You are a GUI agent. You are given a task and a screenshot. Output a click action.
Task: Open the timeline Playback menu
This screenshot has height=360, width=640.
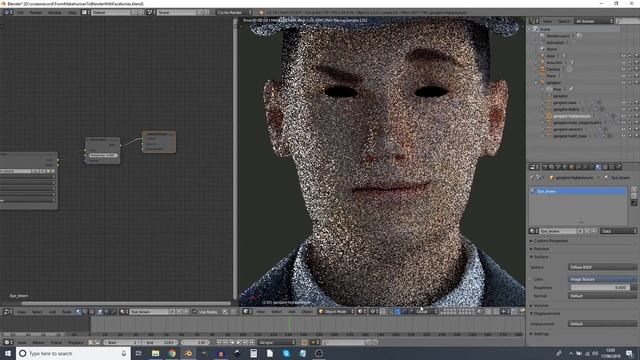(x=76, y=342)
